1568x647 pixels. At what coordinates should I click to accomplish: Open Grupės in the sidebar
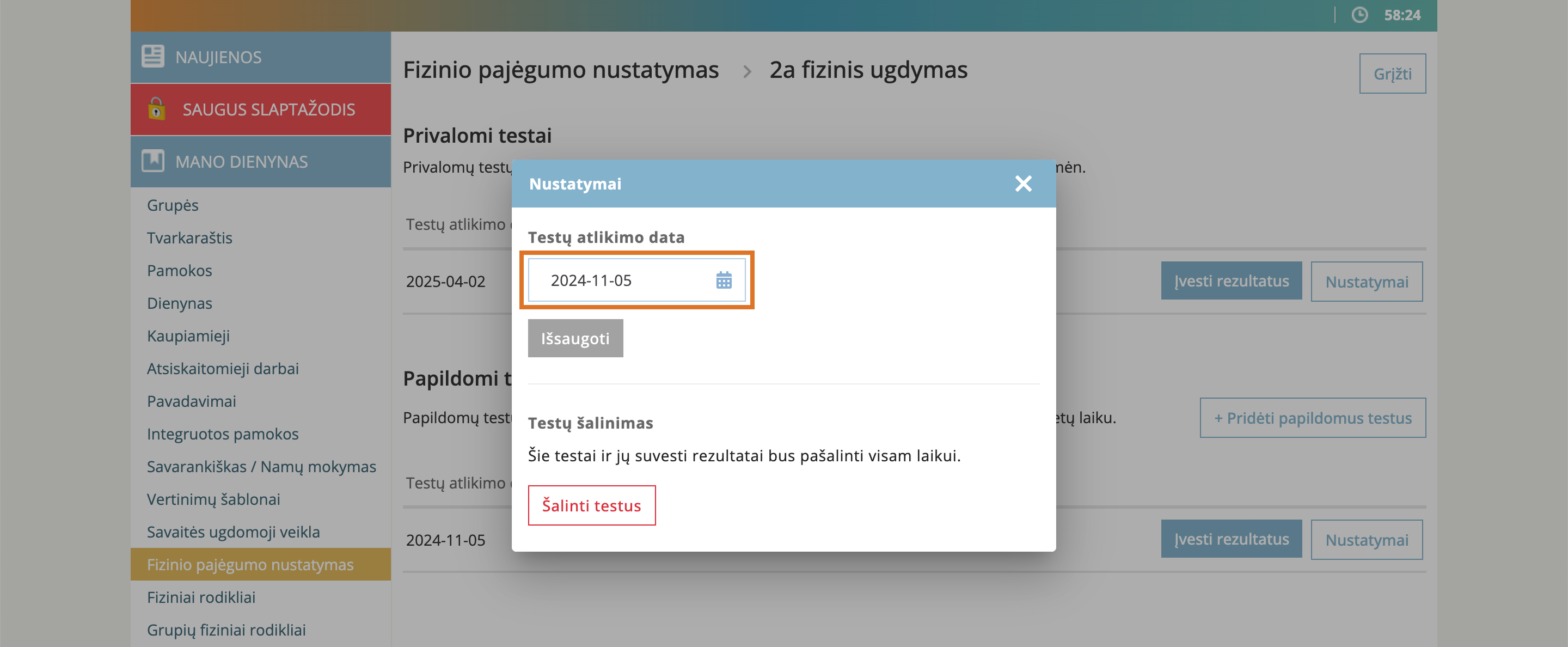pyautogui.click(x=172, y=205)
